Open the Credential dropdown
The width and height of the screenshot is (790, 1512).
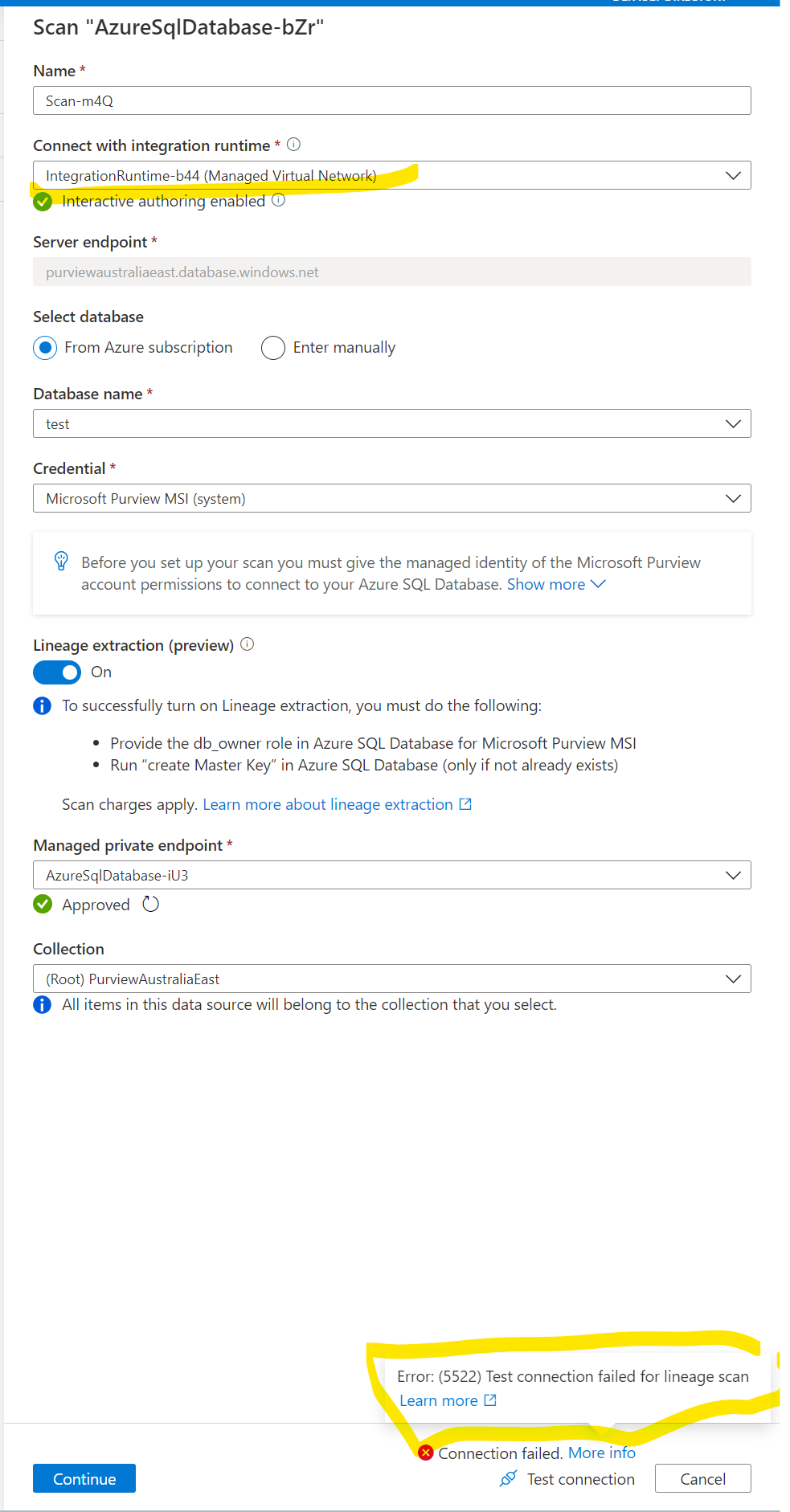pos(392,498)
